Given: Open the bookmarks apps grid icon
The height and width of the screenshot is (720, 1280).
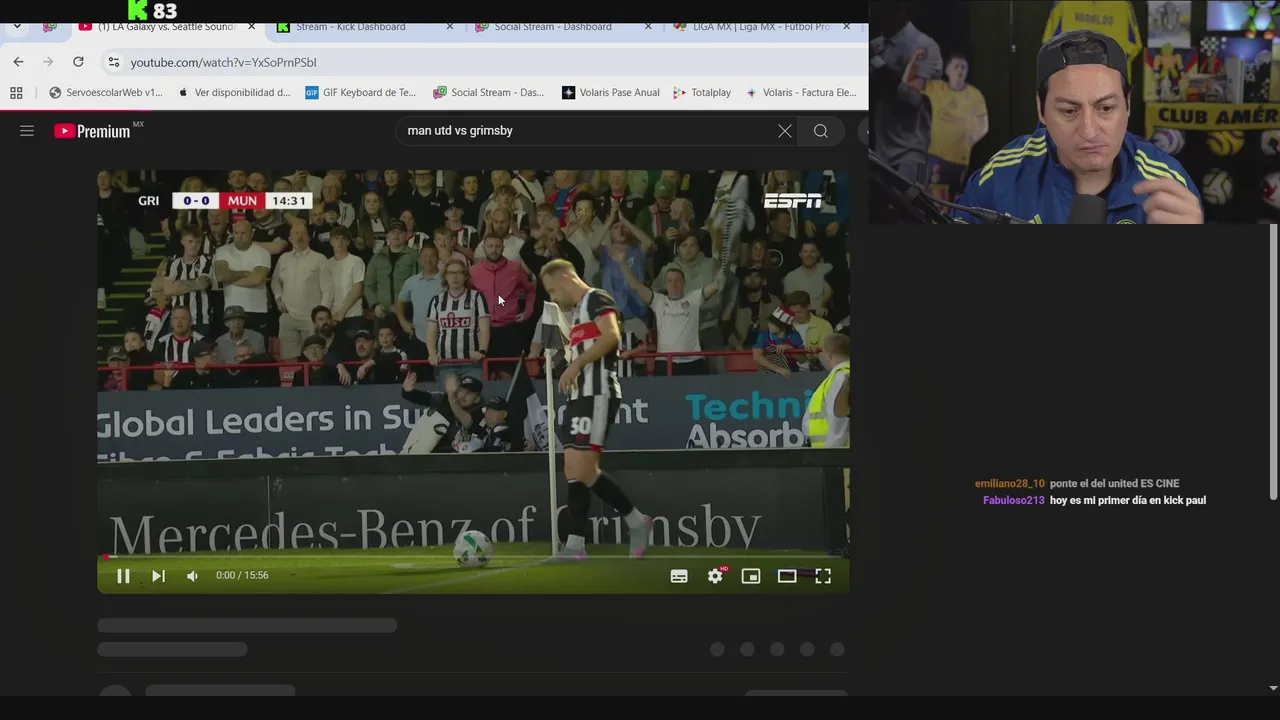Looking at the screenshot, I should tap(16, 93).
